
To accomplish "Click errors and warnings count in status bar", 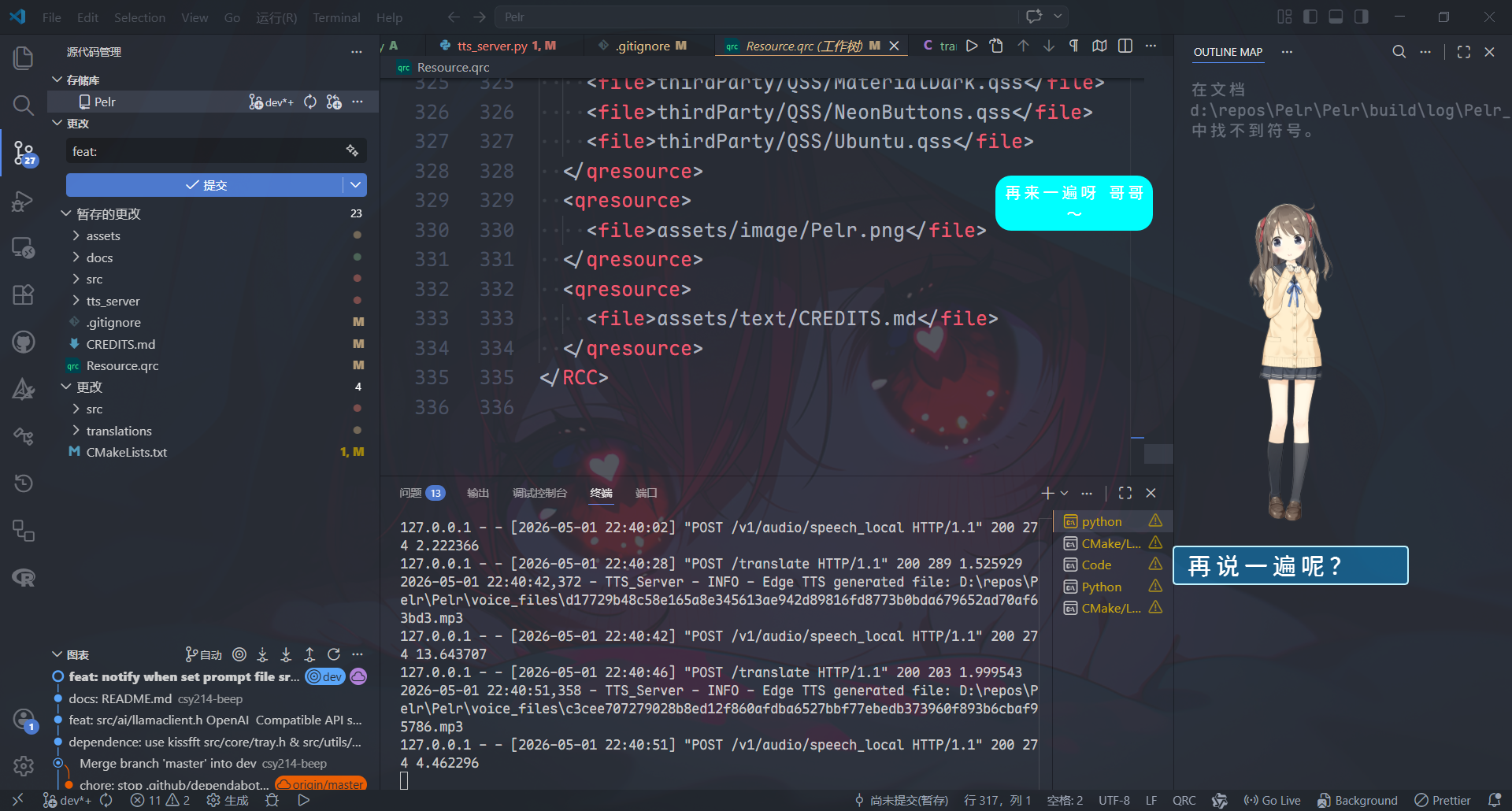I will click(160, 800).
